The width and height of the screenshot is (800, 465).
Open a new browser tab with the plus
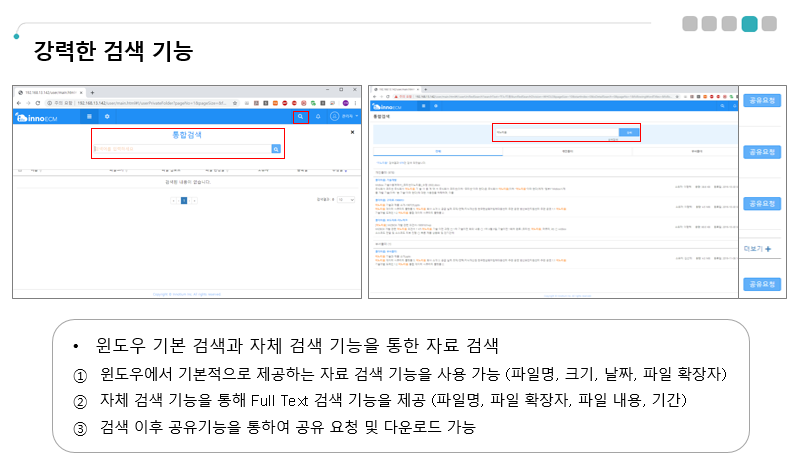[x=92, y=92]
